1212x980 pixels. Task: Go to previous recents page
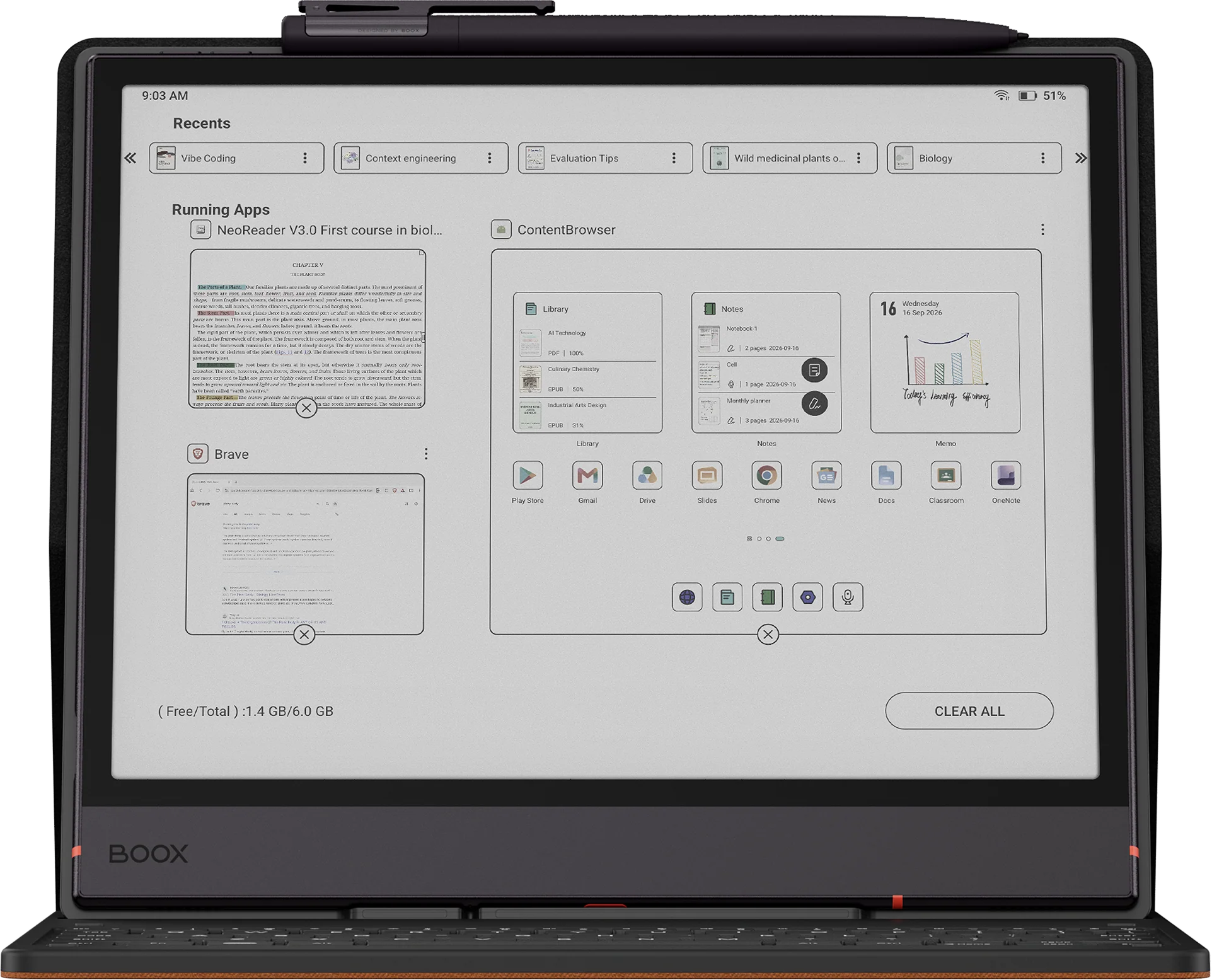coord(130,158)
